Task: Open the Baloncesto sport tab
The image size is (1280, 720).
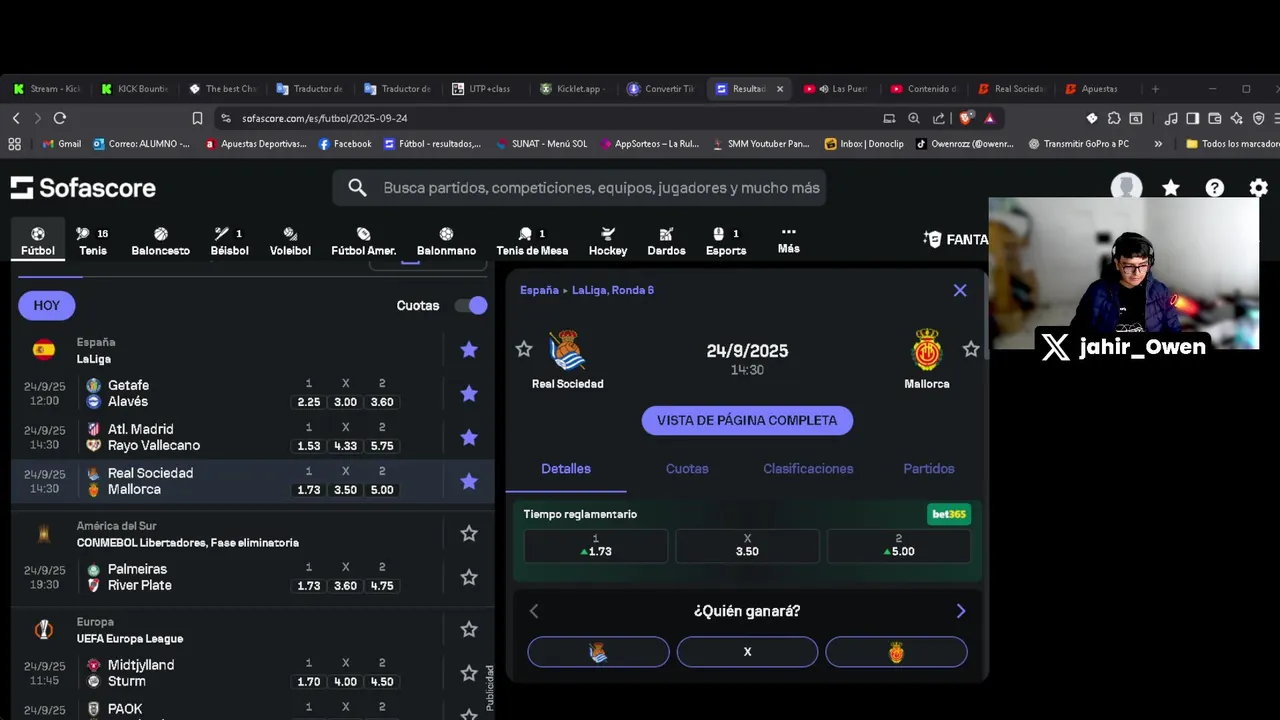Action: pyautogui.click(x=160, y=241)
